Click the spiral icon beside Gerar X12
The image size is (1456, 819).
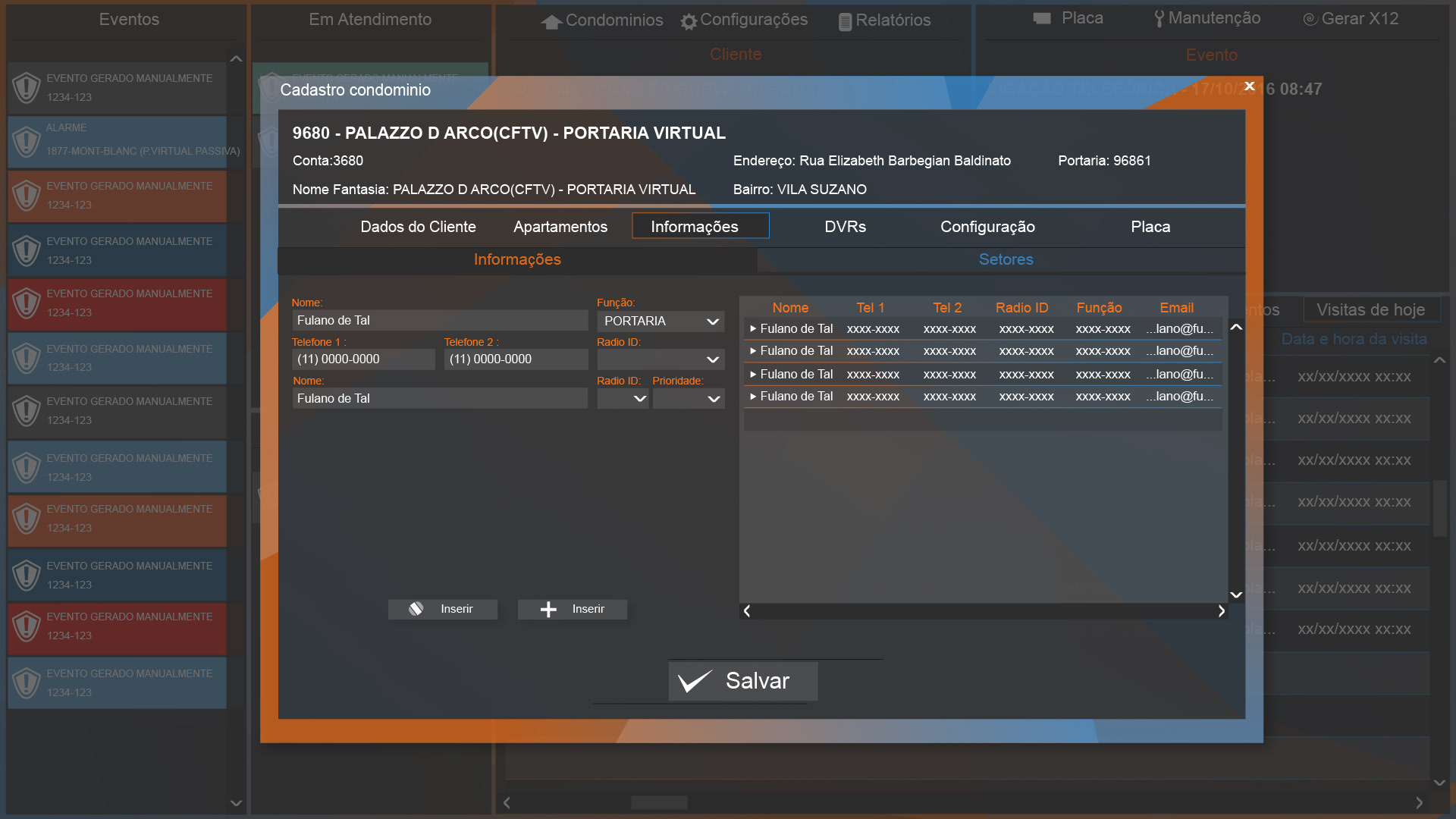1310,19
